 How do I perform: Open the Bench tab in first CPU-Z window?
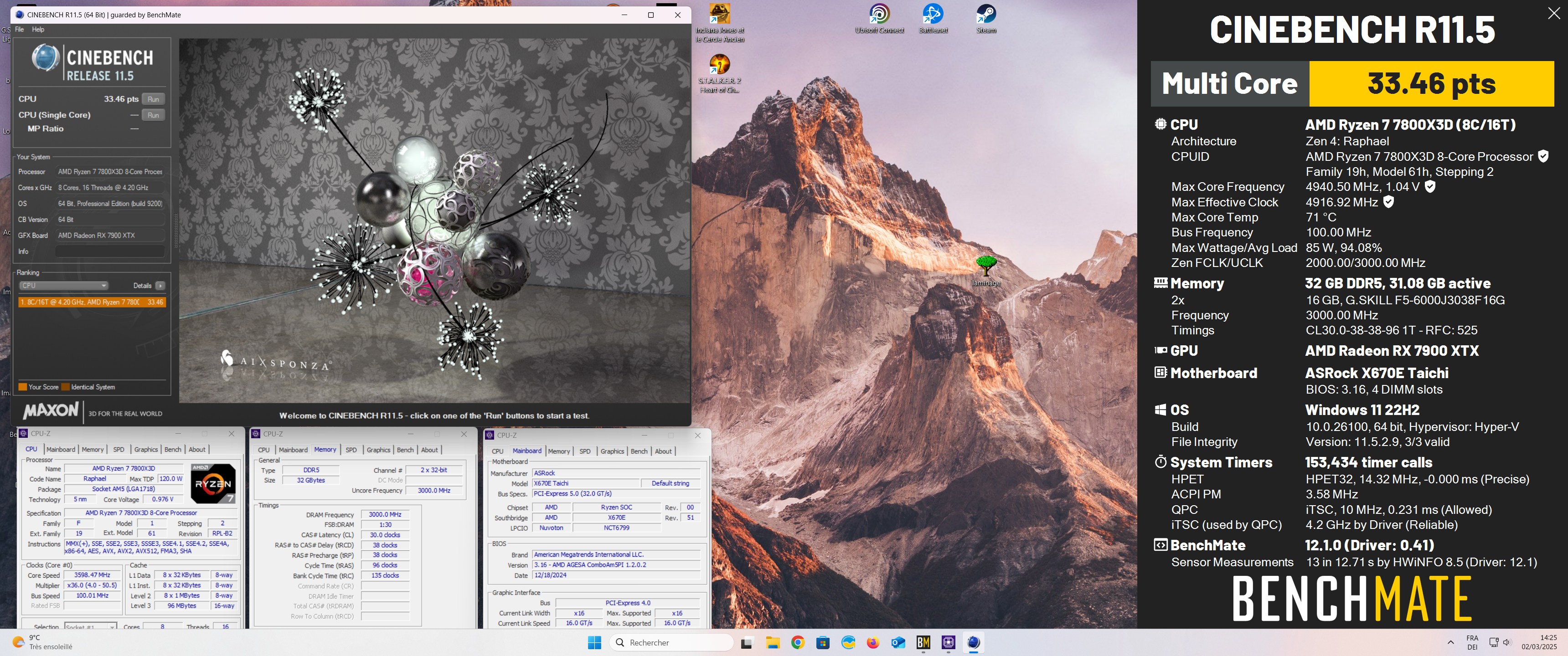[x=173, y=449]
